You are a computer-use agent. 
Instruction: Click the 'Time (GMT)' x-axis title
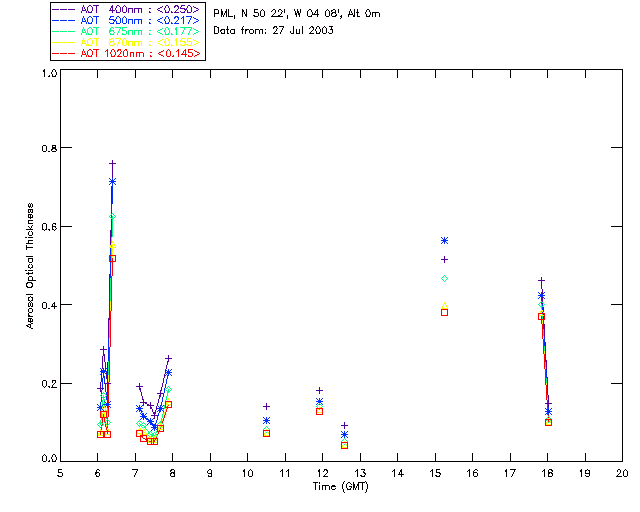pos(341,486)
